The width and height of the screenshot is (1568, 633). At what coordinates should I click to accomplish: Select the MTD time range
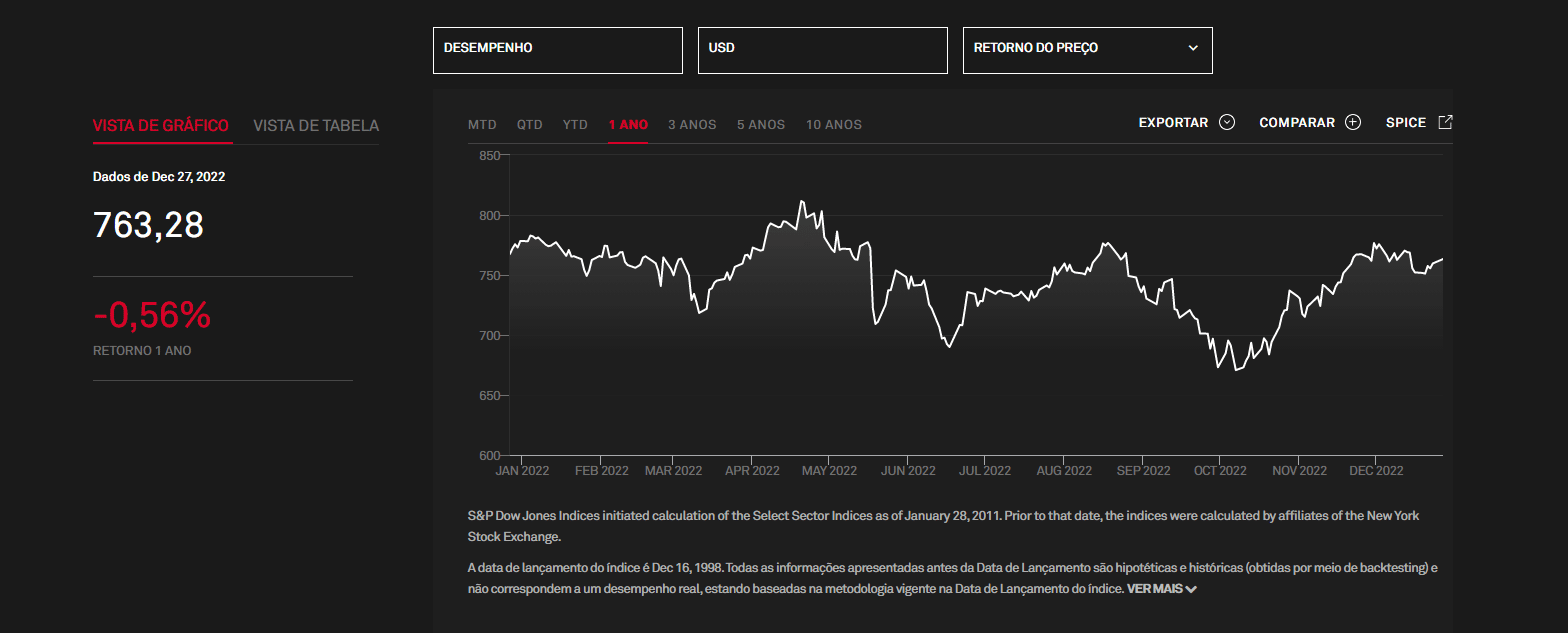pos(482,125)
